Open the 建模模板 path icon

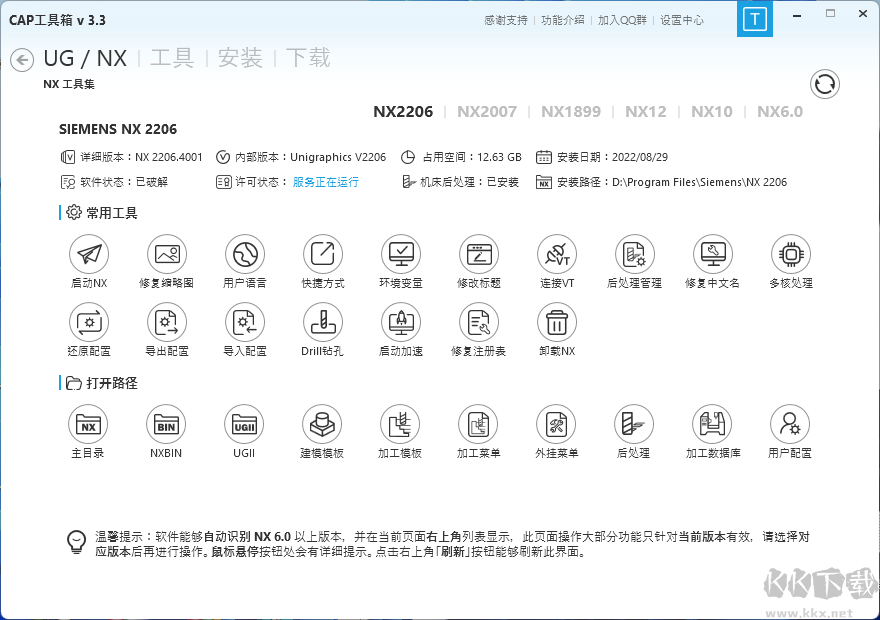tap(322, 424)
